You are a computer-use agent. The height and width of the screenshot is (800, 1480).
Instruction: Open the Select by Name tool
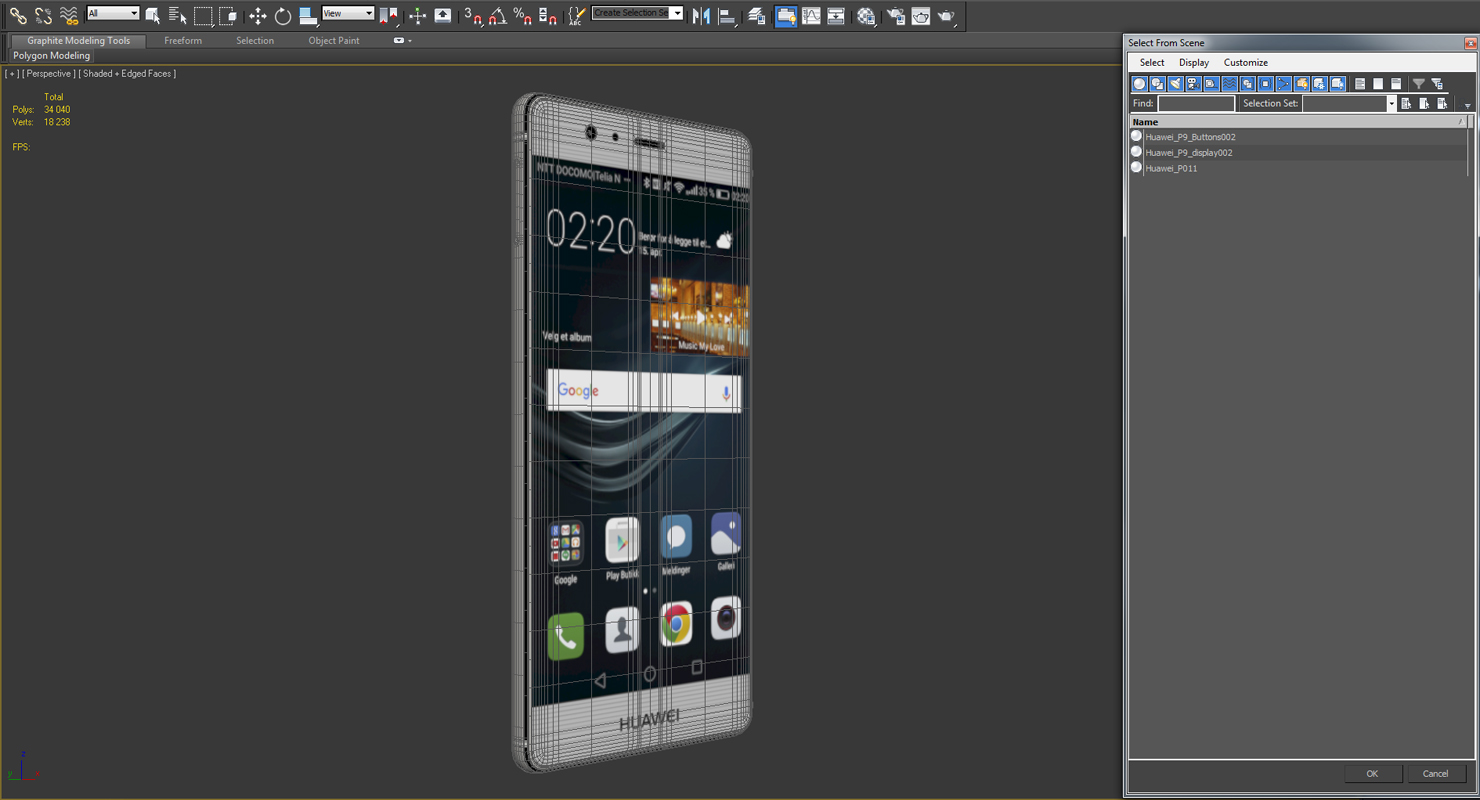(177, 15)
